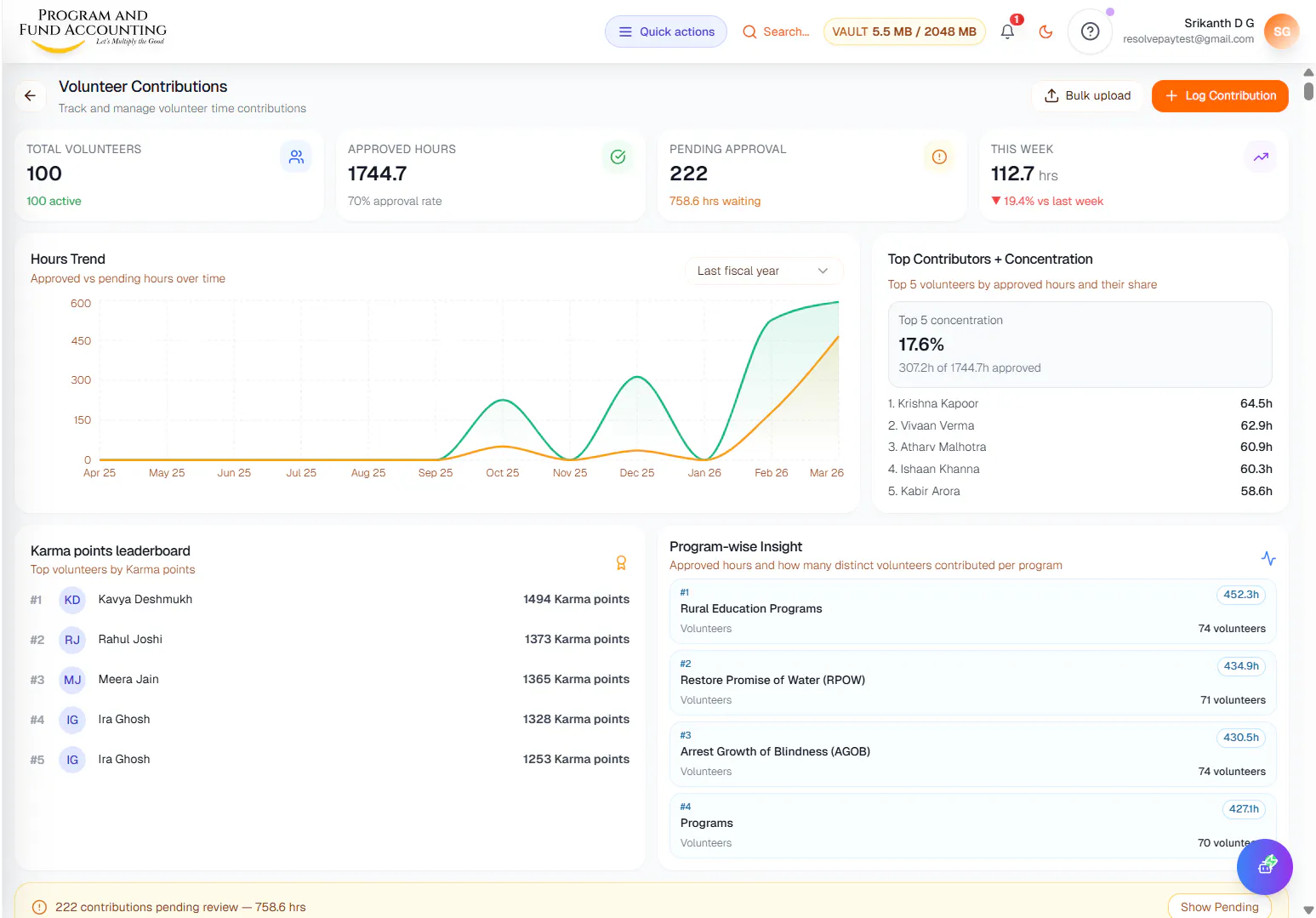Click the SG user avatar
This screenshot has width=1316, height=918.
[1281, 31]
